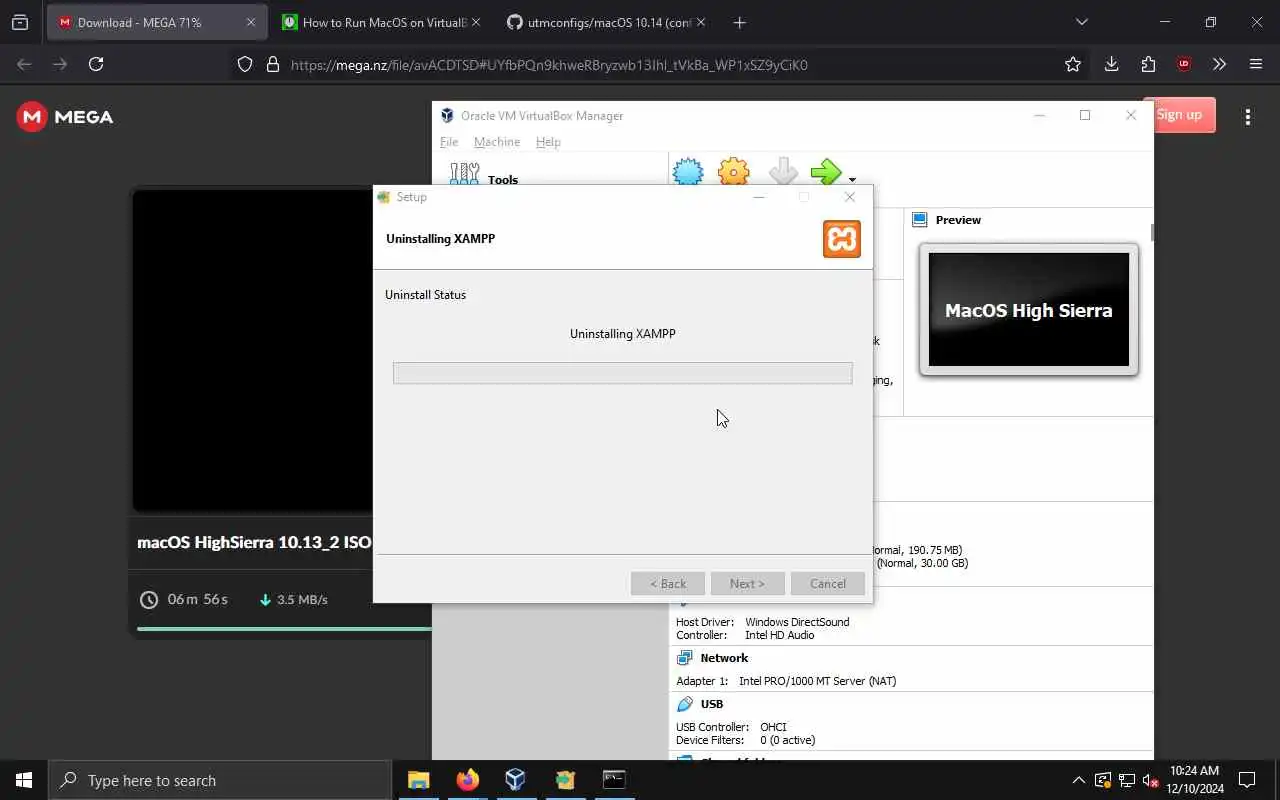The image size is (1280, 800).
Task: Click the USB section header icon
Action: pos(685,704)
